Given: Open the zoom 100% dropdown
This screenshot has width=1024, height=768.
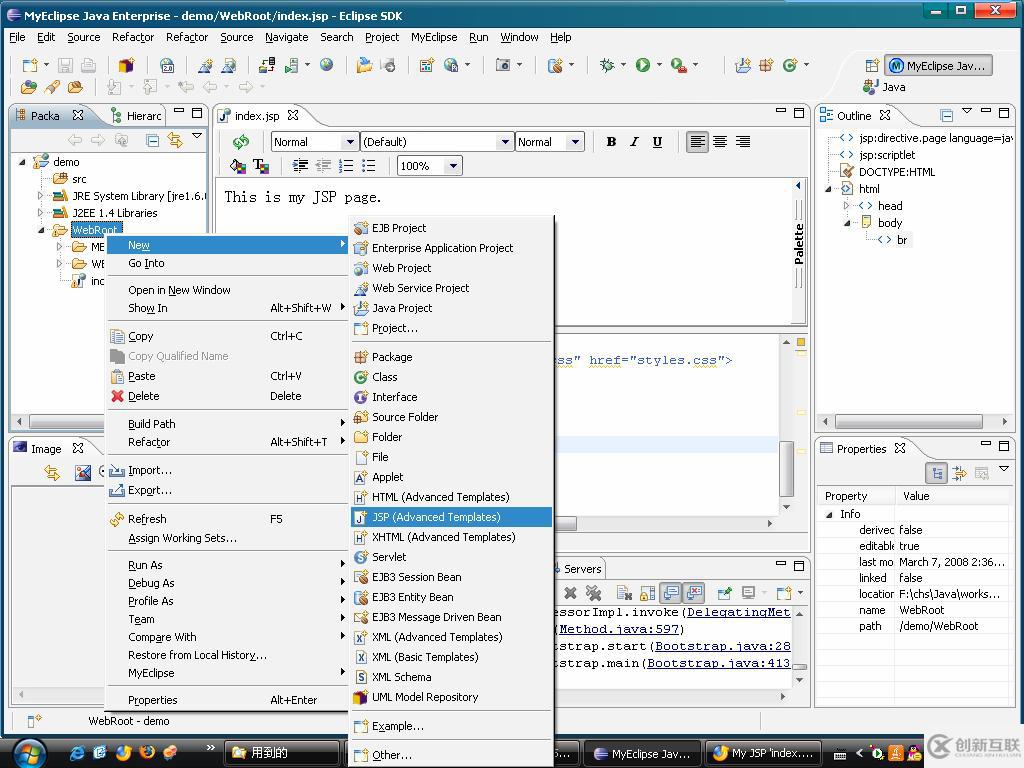Looking at the screenshot, I should tap(453, 166).
